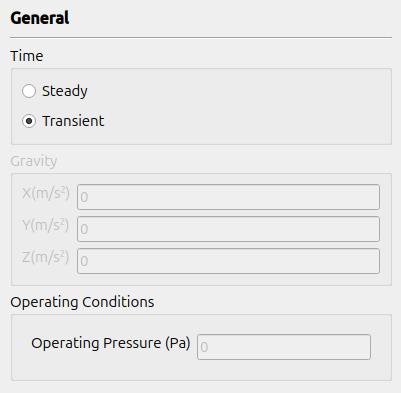Screen dimensions: 401x393
Task: Click the zero value in X gravity field
Action: (84, 197)
